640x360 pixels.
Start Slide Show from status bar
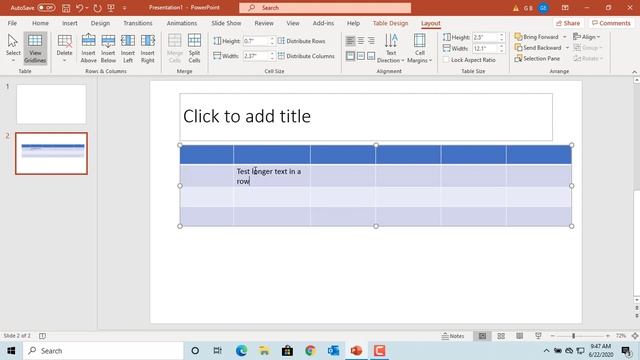point(538,336)
